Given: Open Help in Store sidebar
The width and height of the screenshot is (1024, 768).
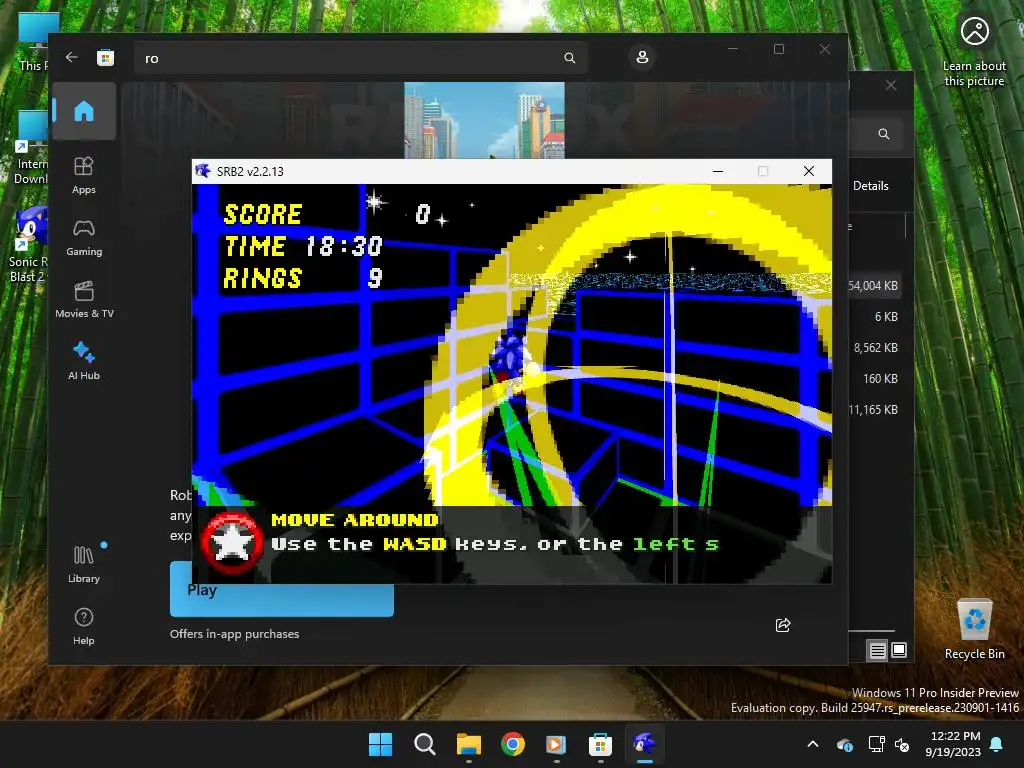Looking at the screenshot, I should click(84, 626).
